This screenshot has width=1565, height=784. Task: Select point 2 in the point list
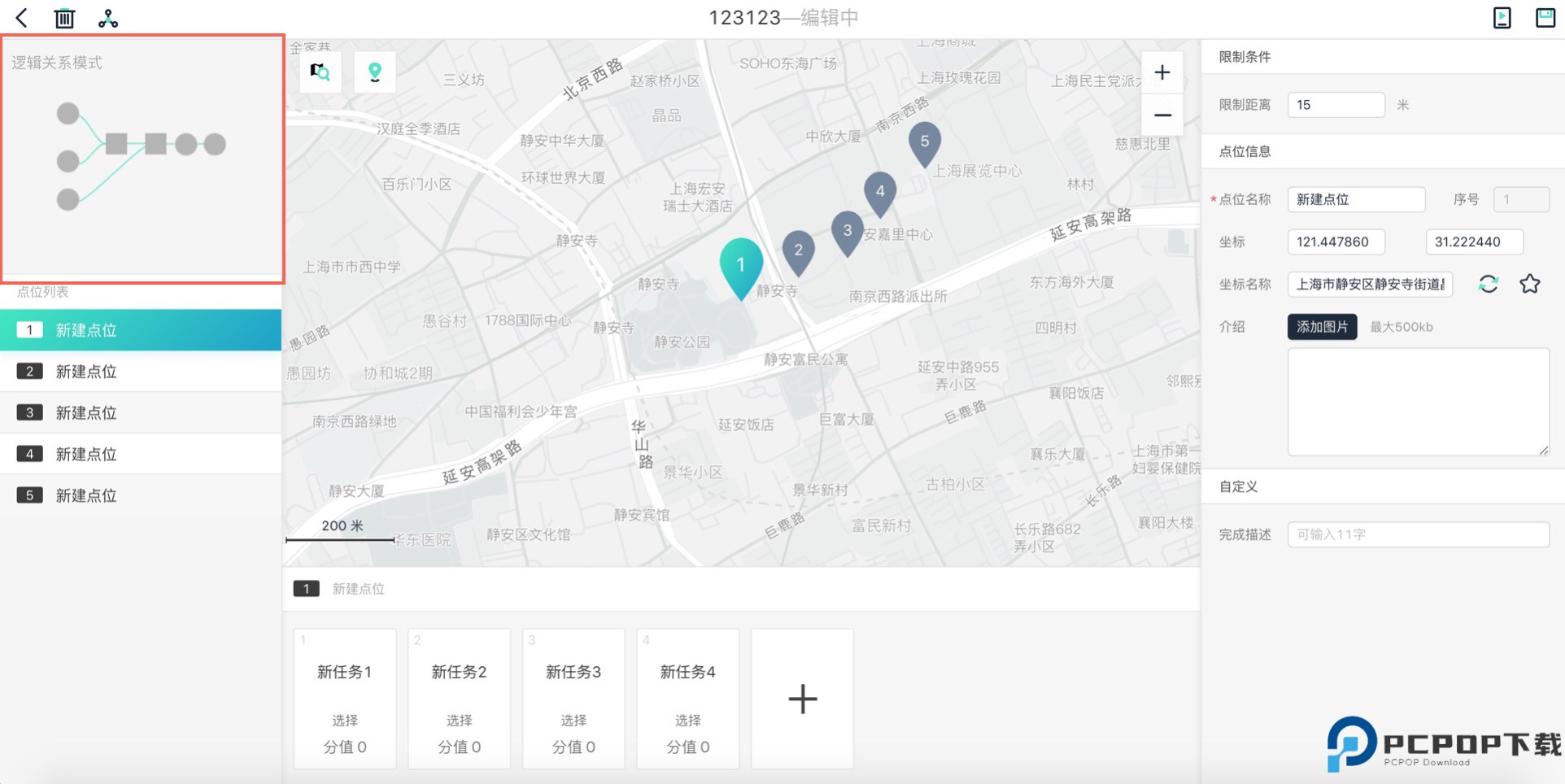click(x=141, y=372)
